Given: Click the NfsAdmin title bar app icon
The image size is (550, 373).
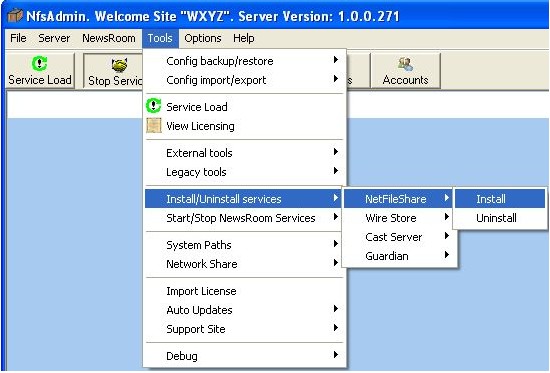Looking at the screenshot, I should [15, 16].
